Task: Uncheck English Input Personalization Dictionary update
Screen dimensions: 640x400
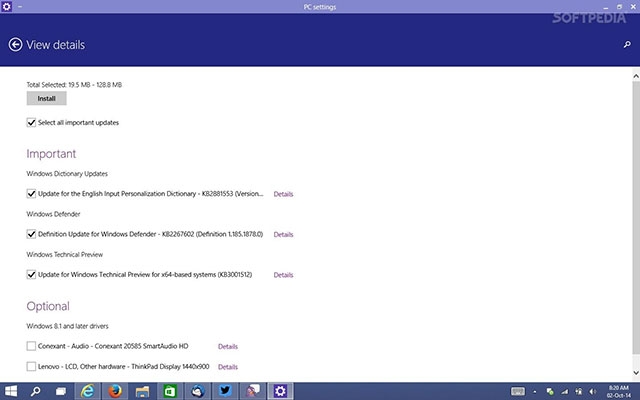Action: [x=31, y=193]
